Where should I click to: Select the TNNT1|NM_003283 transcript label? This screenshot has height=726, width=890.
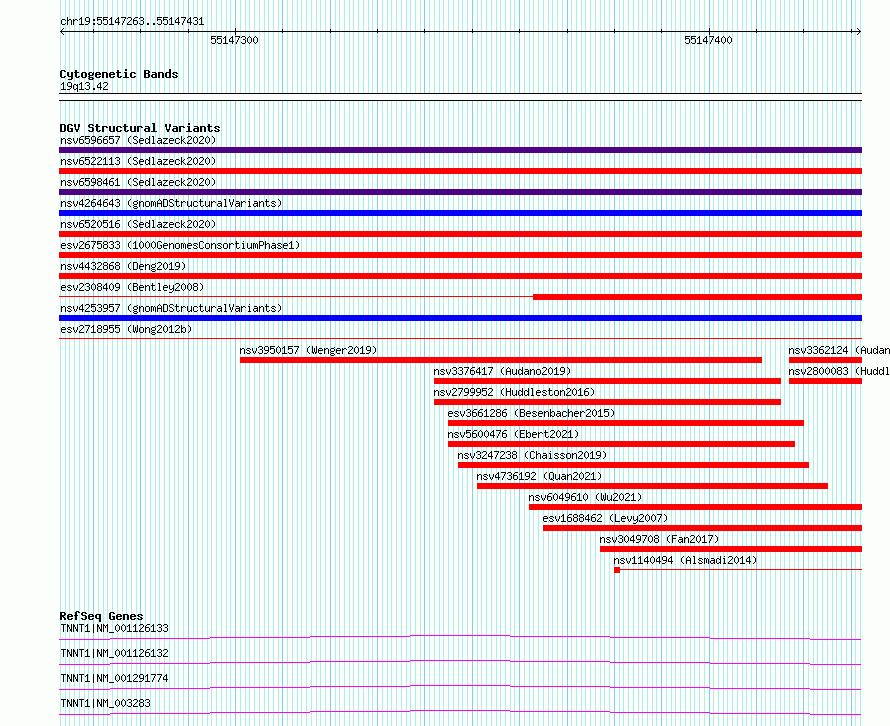[105, 703]
